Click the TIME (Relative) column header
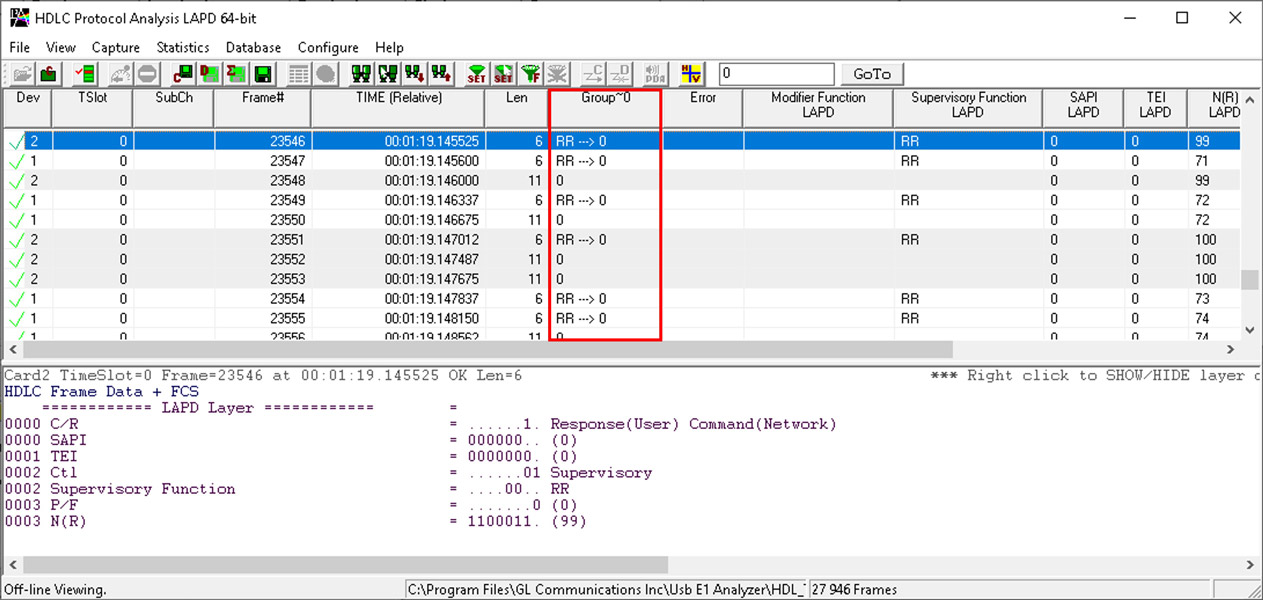The width and height of the screenshot is (1263, 600). pos(398,108)
